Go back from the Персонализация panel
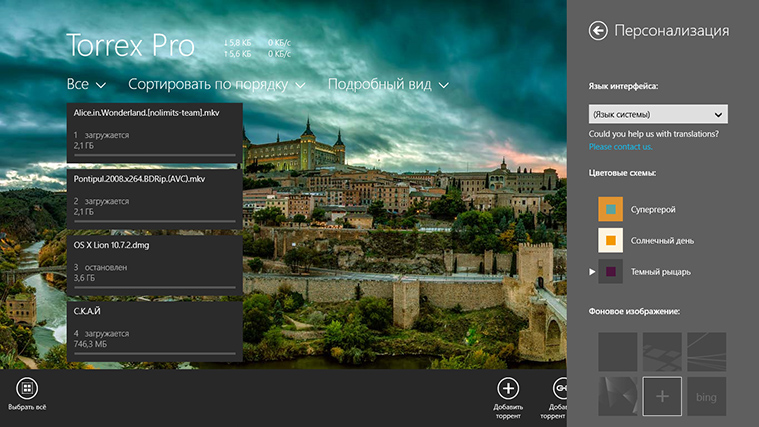Viewport: 759px width, 427px height. pos(598,30)
